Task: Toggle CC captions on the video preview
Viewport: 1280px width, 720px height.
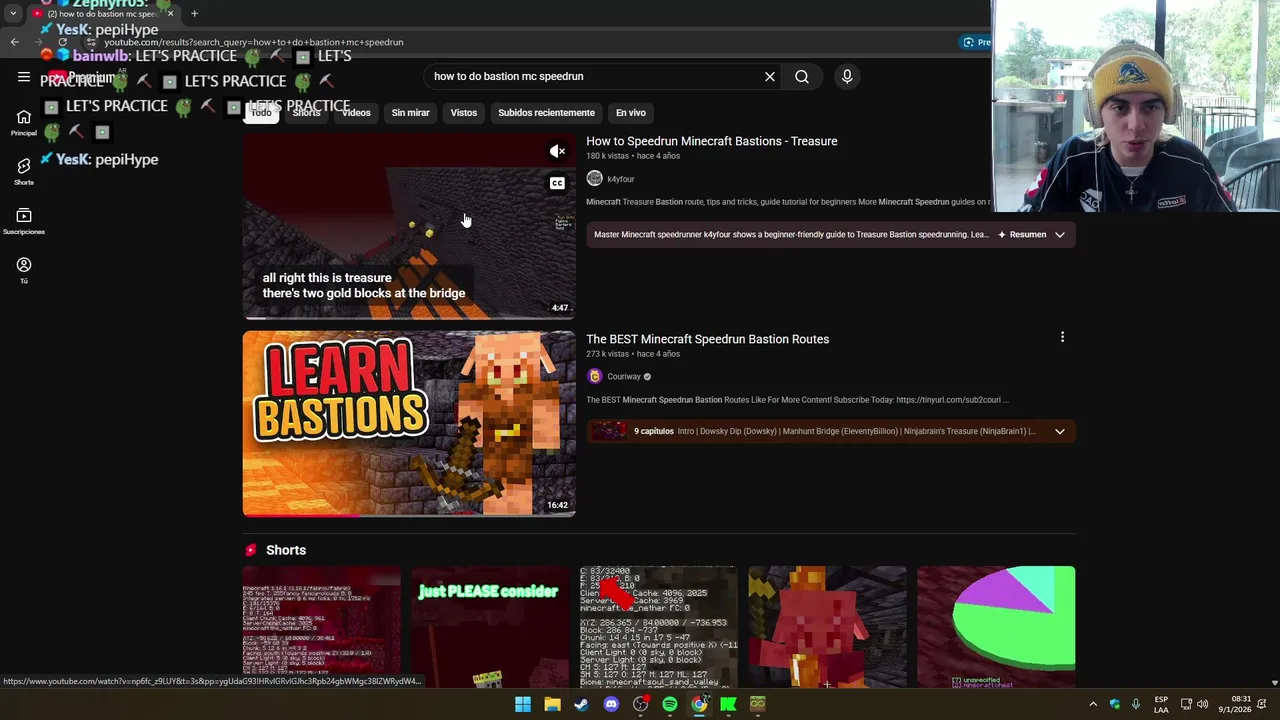Action: tap(557, 183)
